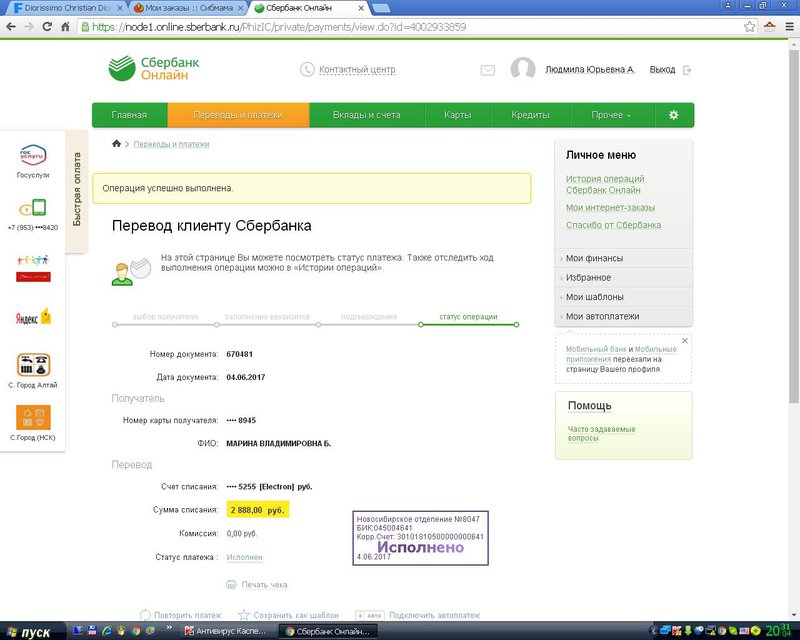
Task: Click the Sberbank Online logo
Action: 154,68
